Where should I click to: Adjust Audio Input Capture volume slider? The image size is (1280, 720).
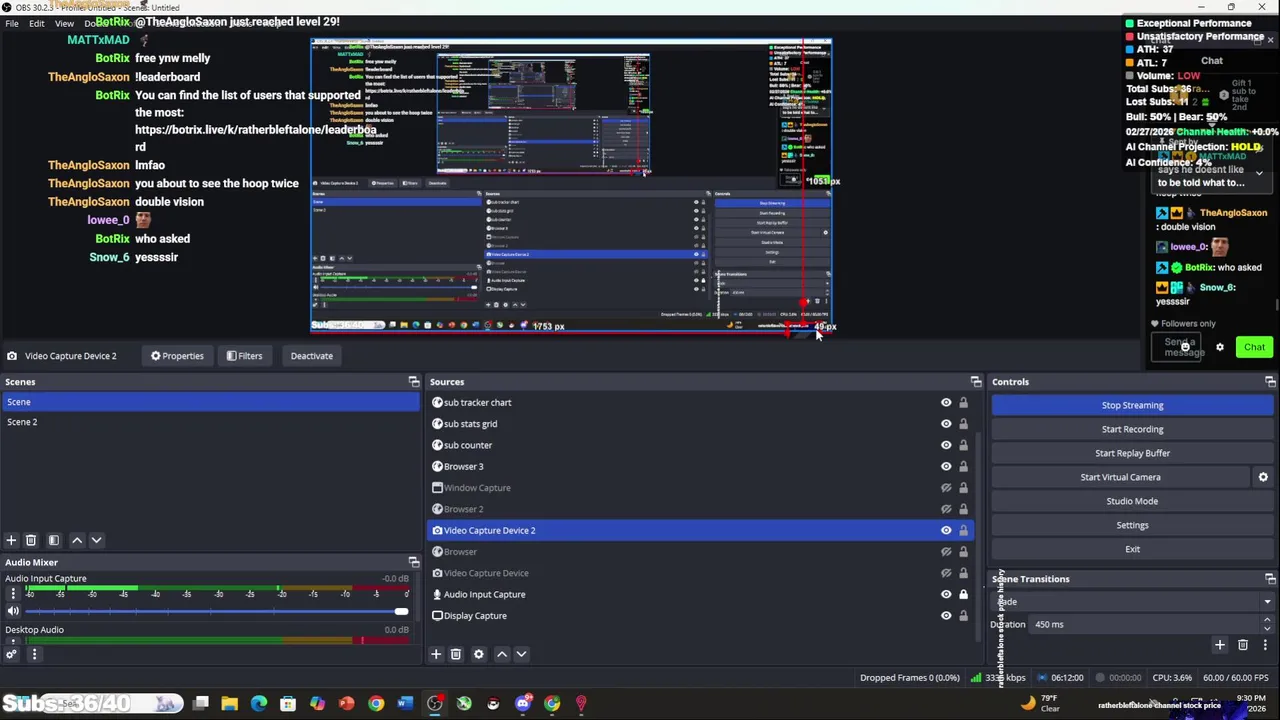(x=217, y=611)
